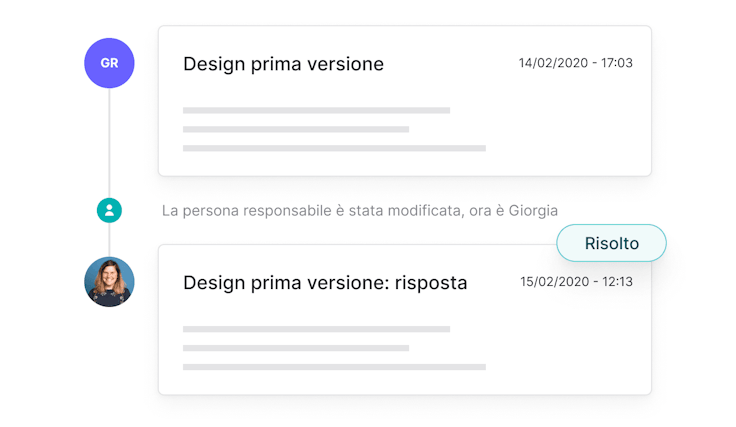
Task: Click the purple GR avatar
Action: [109, 63]
